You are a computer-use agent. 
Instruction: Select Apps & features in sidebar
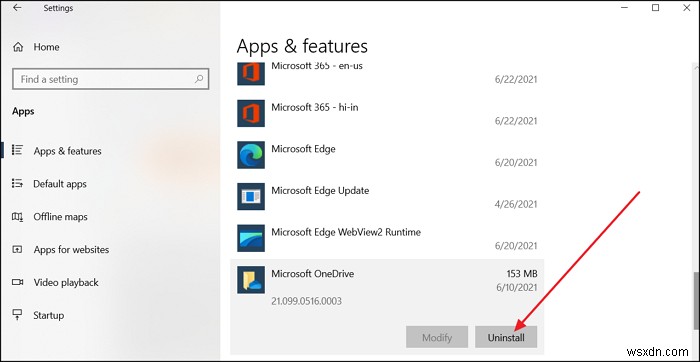[67, 151]
